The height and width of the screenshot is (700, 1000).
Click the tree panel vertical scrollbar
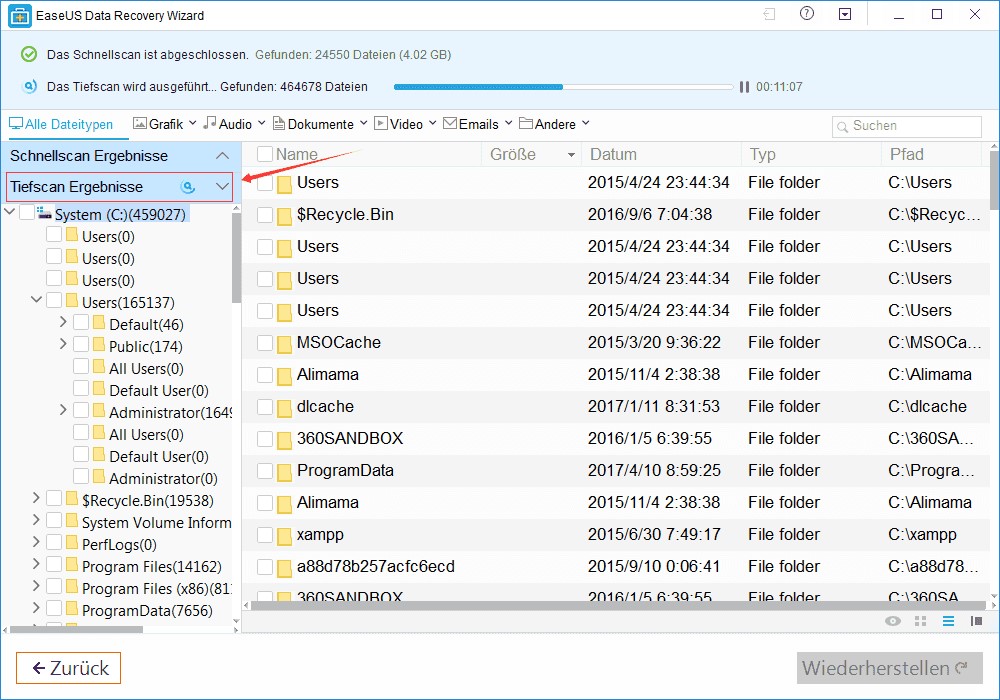[x=236, y=258]
